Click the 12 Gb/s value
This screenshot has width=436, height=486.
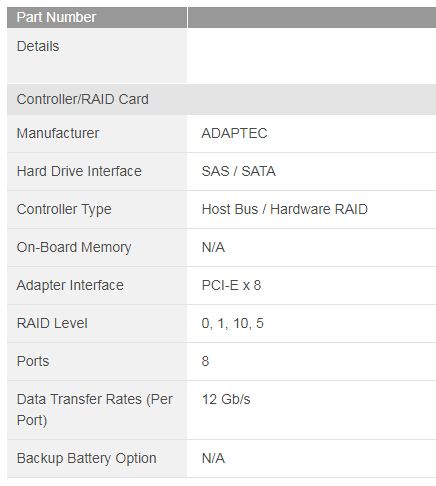(x=226, y=399)
